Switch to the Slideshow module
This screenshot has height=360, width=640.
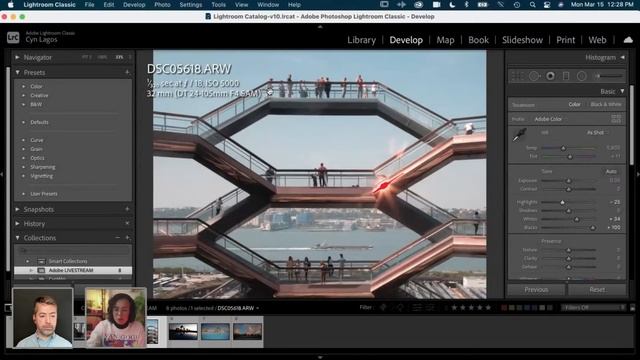coord(522,40)
